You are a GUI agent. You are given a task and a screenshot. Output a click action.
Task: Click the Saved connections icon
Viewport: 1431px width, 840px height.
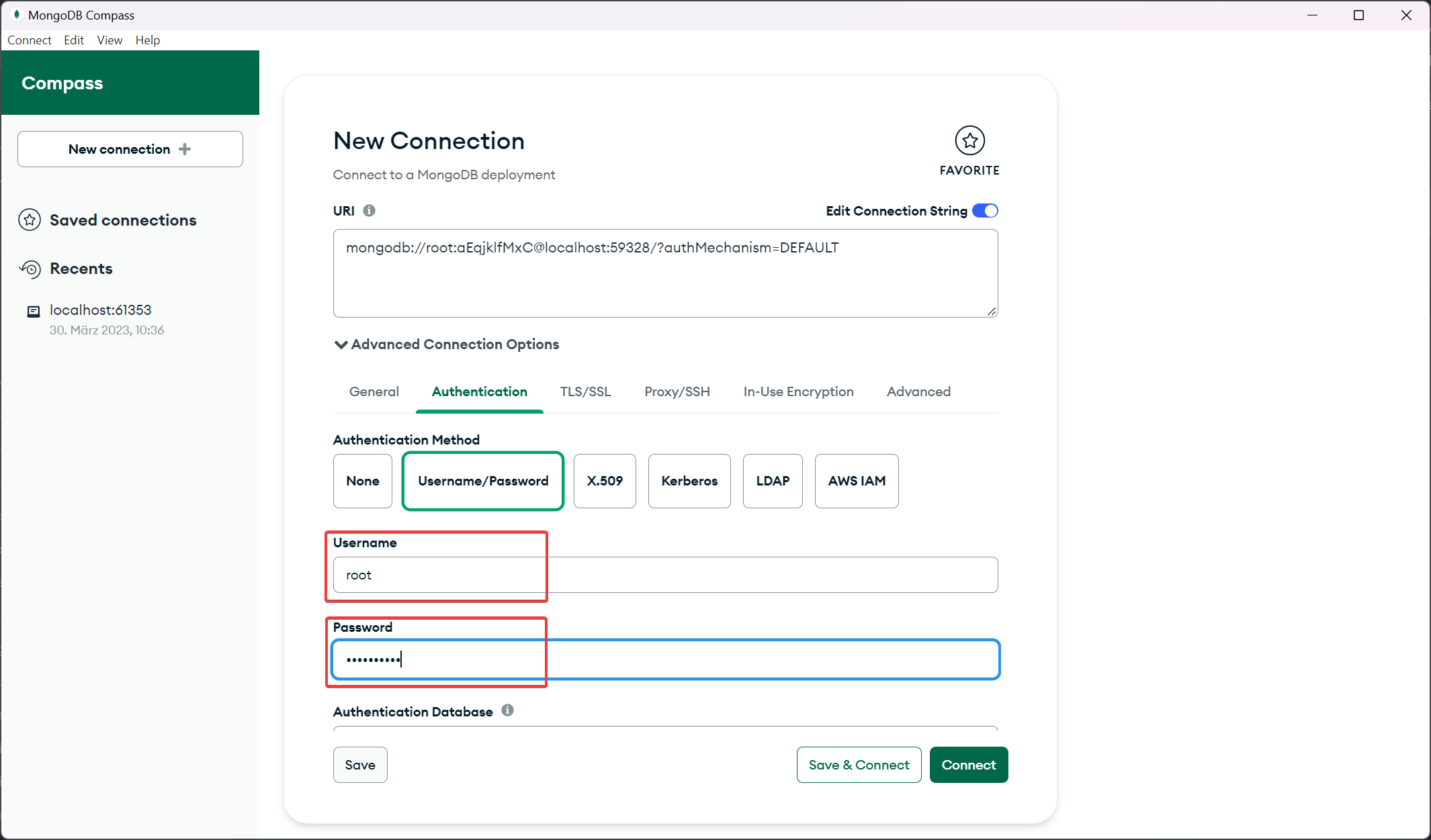pyautogui.click(x=29, y=220)
